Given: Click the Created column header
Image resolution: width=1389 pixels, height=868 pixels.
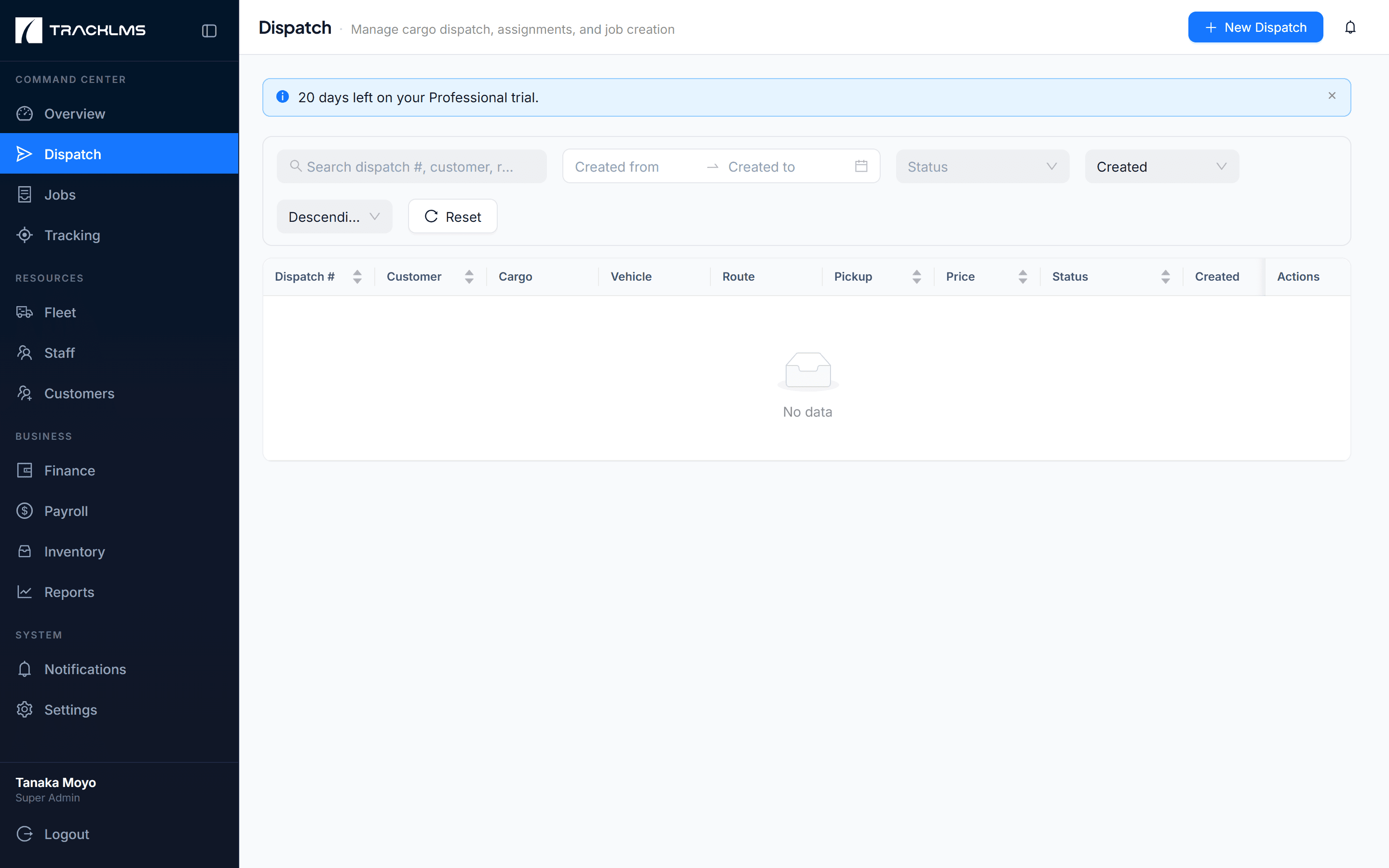Looking at the screenshot, I should (1224, 277).
